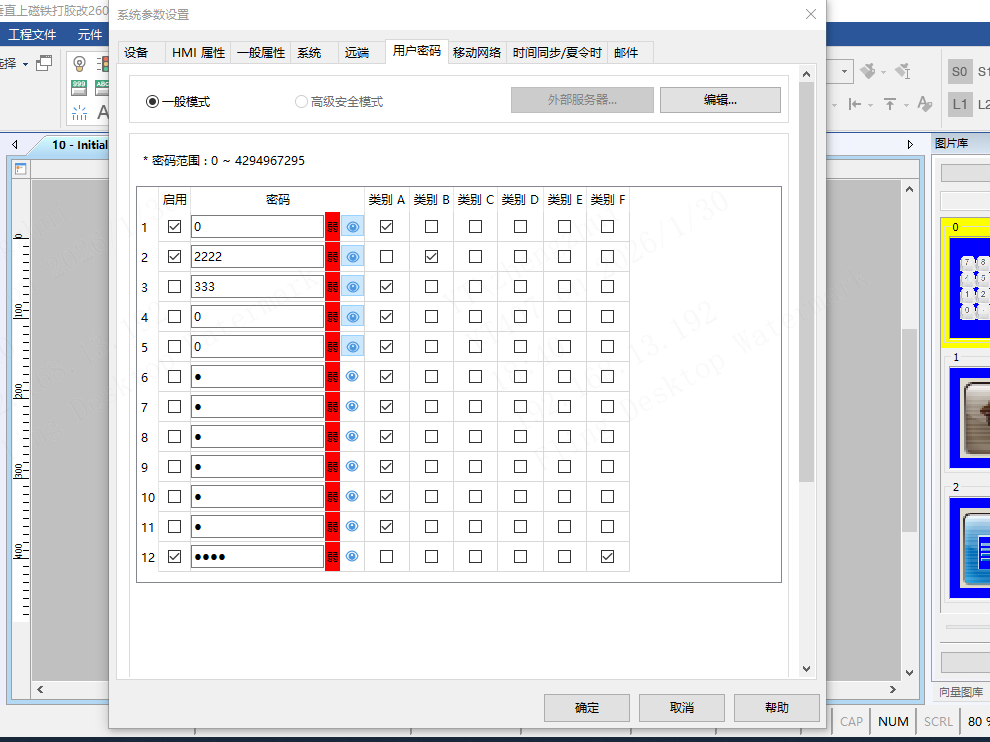Select 一般模式 radio button
The height and width of the screenshot is (742, 990).
[x=153, y=101]
